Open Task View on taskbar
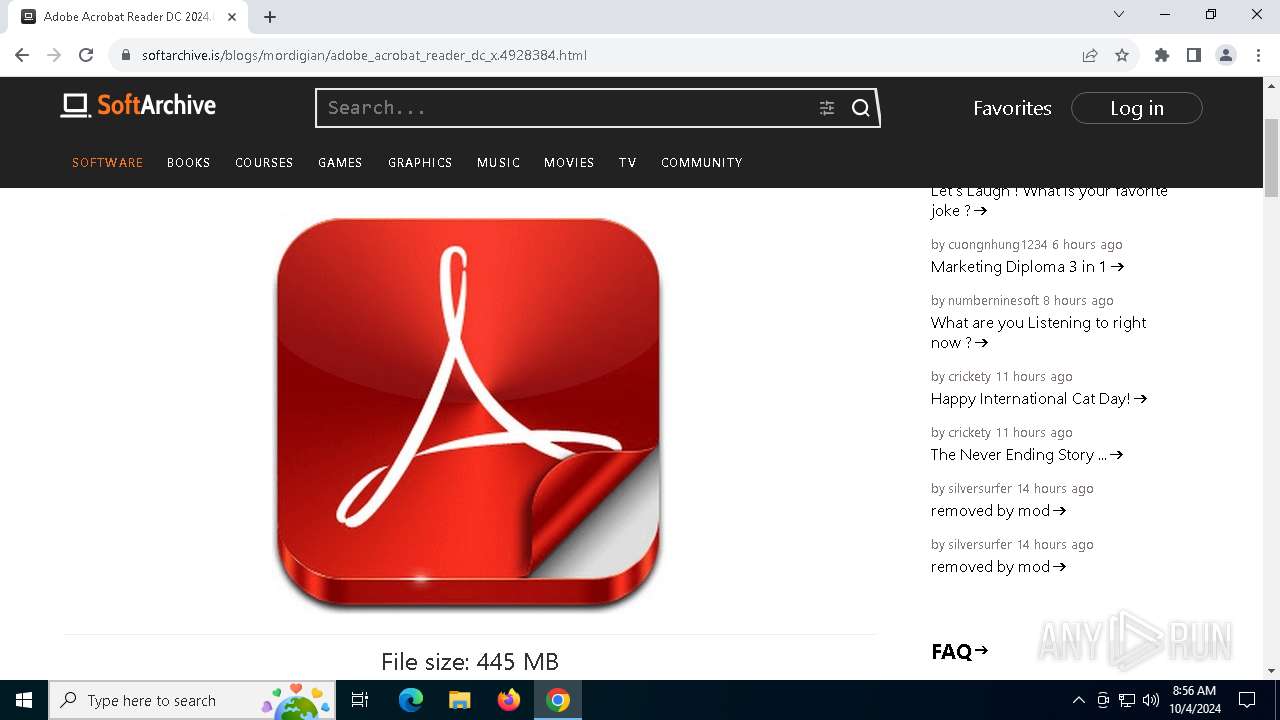The width and height of the screenshot is (1280, 720). pyautogui.click(x=360, y=700)
